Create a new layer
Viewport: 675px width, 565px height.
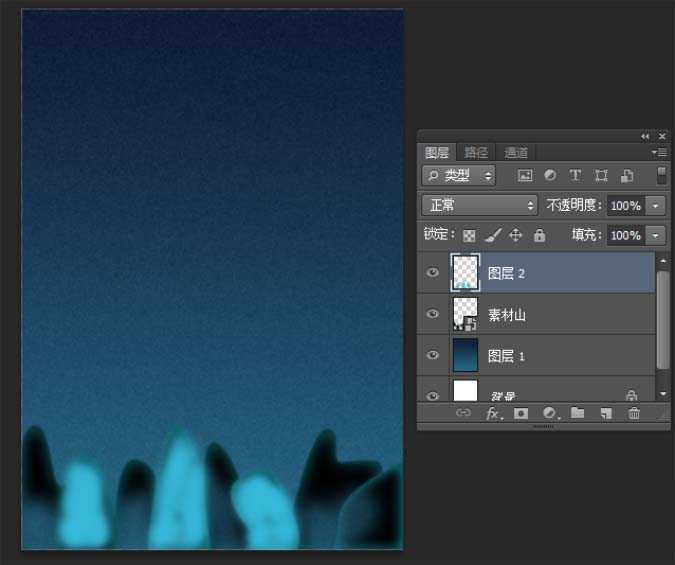point(605,413)
